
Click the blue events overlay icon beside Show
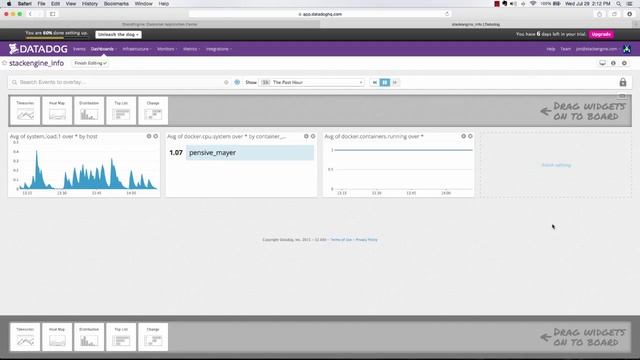237,82
